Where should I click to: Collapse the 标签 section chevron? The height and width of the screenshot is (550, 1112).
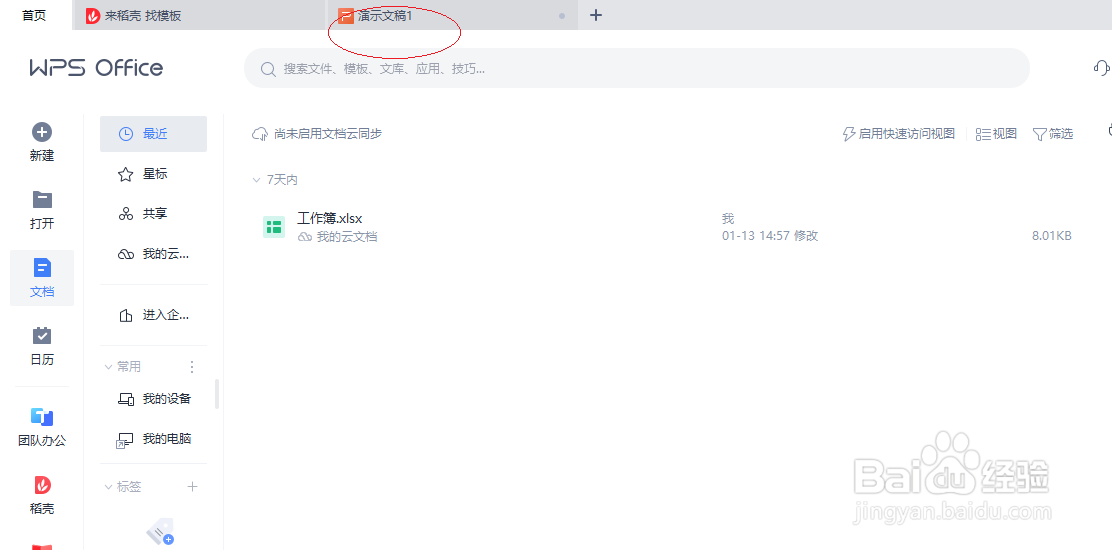109,487
